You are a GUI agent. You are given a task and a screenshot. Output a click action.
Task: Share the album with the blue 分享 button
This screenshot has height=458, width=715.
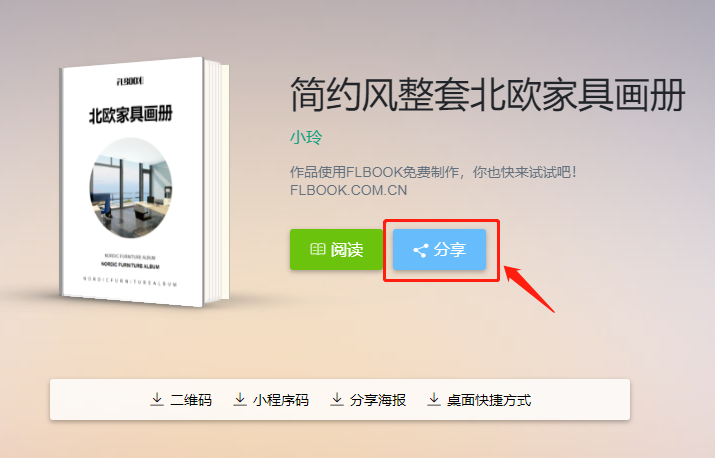click(439, 250)
